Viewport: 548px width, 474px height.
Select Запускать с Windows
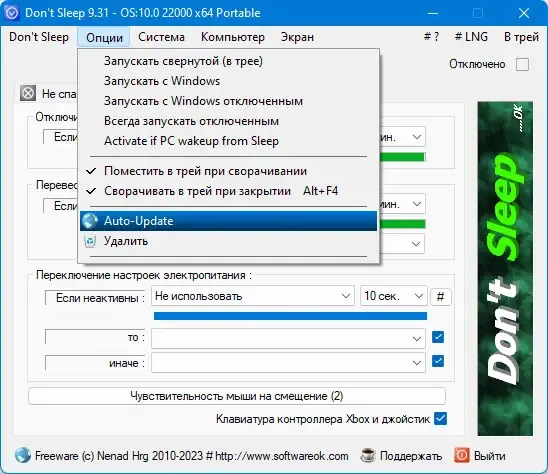tap(229, 81)
